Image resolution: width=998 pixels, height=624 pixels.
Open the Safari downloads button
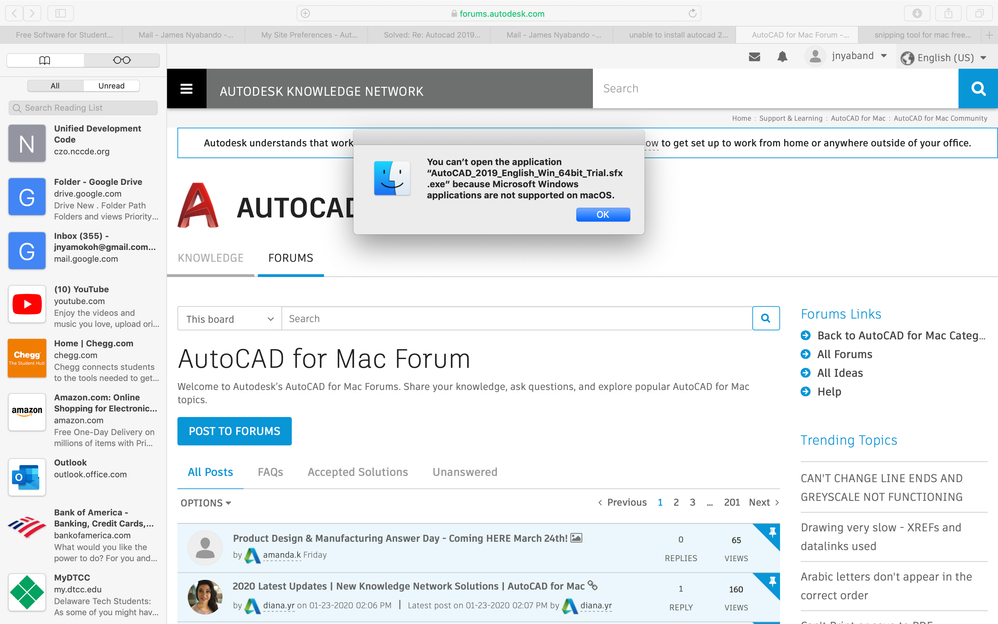click(x=917, y=13)
